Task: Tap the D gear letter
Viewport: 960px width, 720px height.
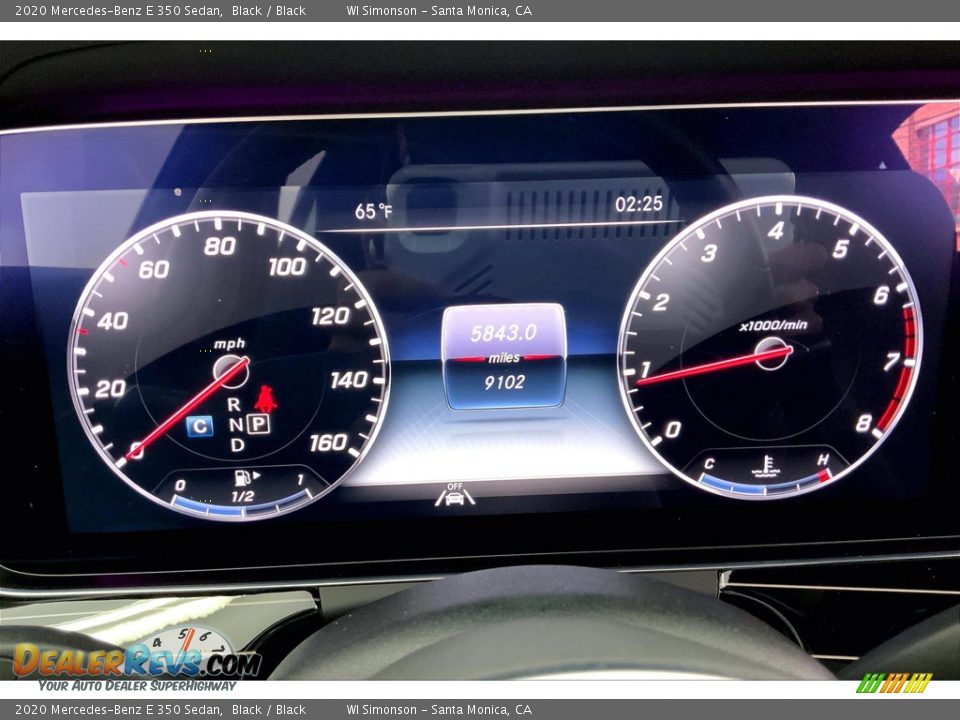Action: click(x=238, y=445)
